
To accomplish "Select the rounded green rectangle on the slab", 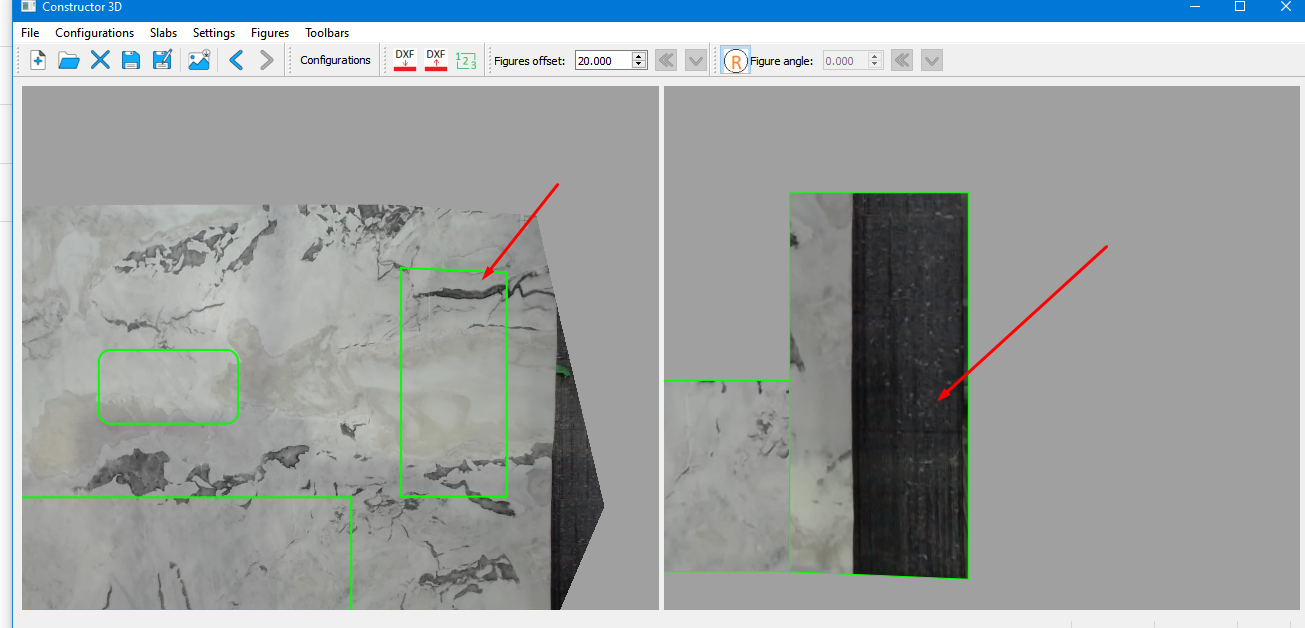I will point(168,387).
